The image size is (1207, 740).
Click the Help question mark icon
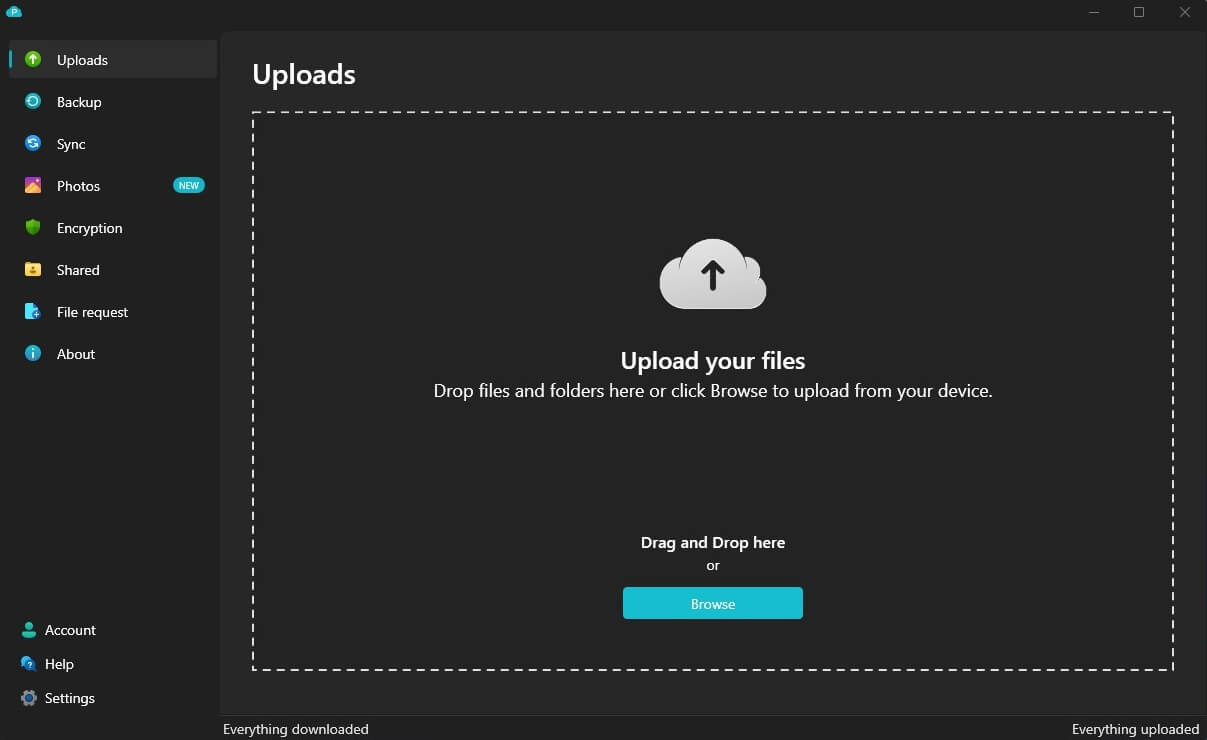click(28, 664)
